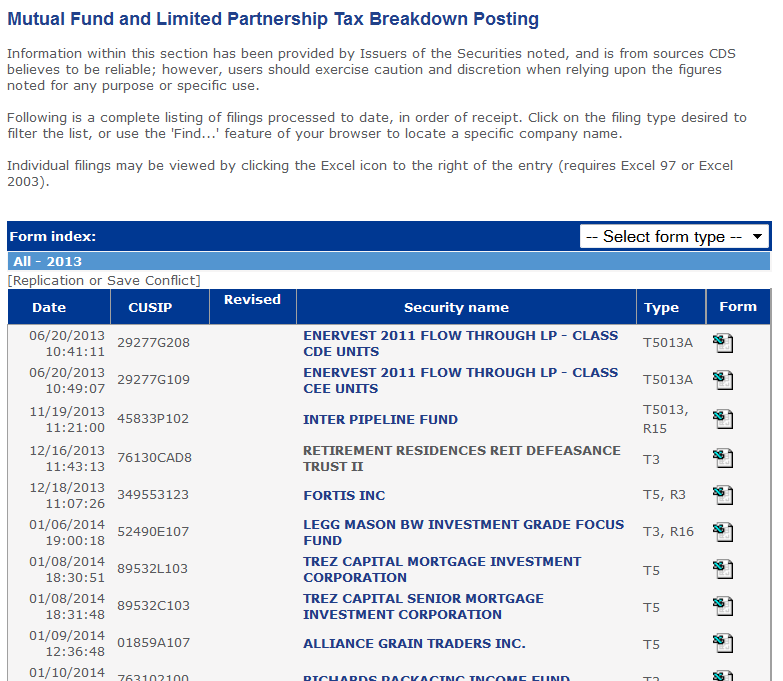Viewport: 783px width, 681px height.
Task: Open Excel icon for Retirement Residences REIT
Action: 723,458
